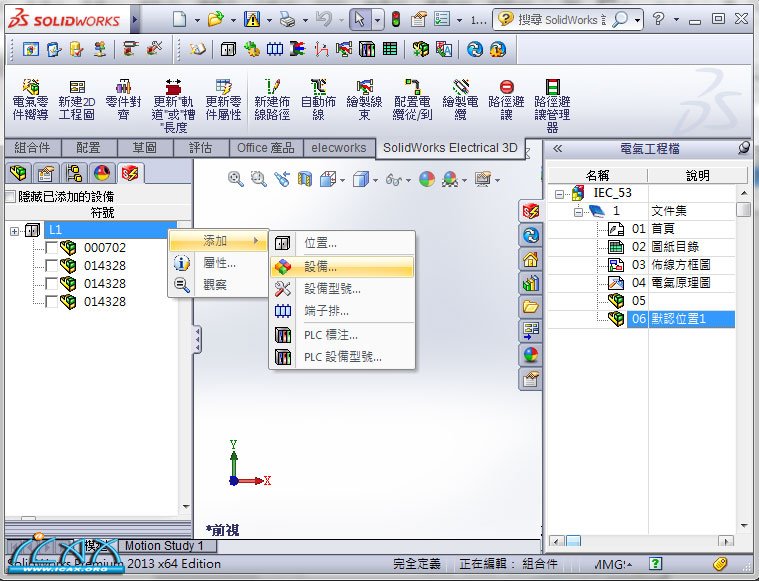Open the New document dropdown arrow
The width and height of the screenshot is (759, 581).
coord(197,20)
